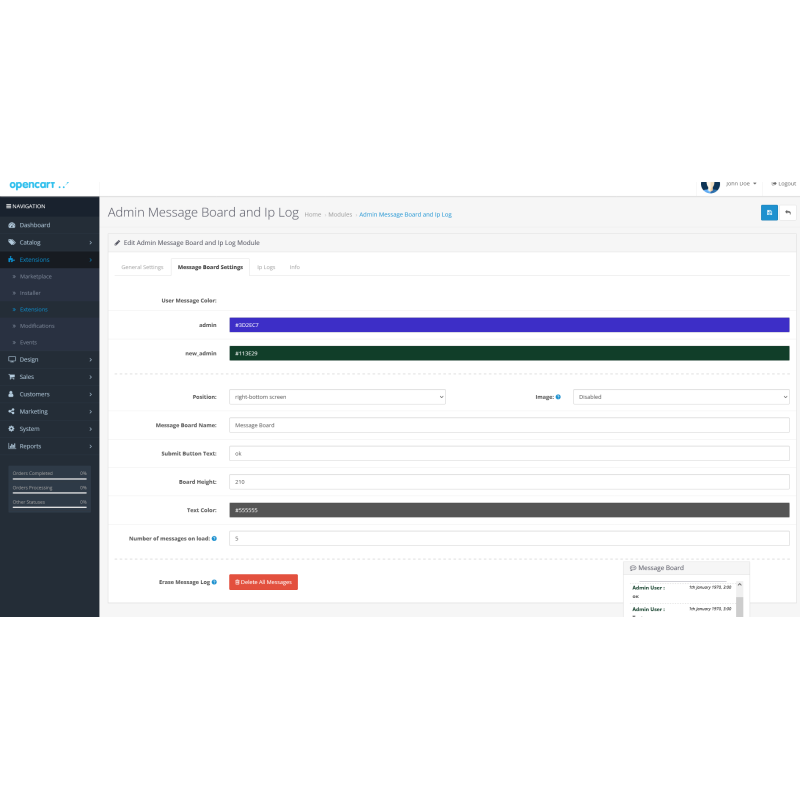This screenshot has height=800, width=800.
Task: Click the admin purple color swatch
Action: 510,324
